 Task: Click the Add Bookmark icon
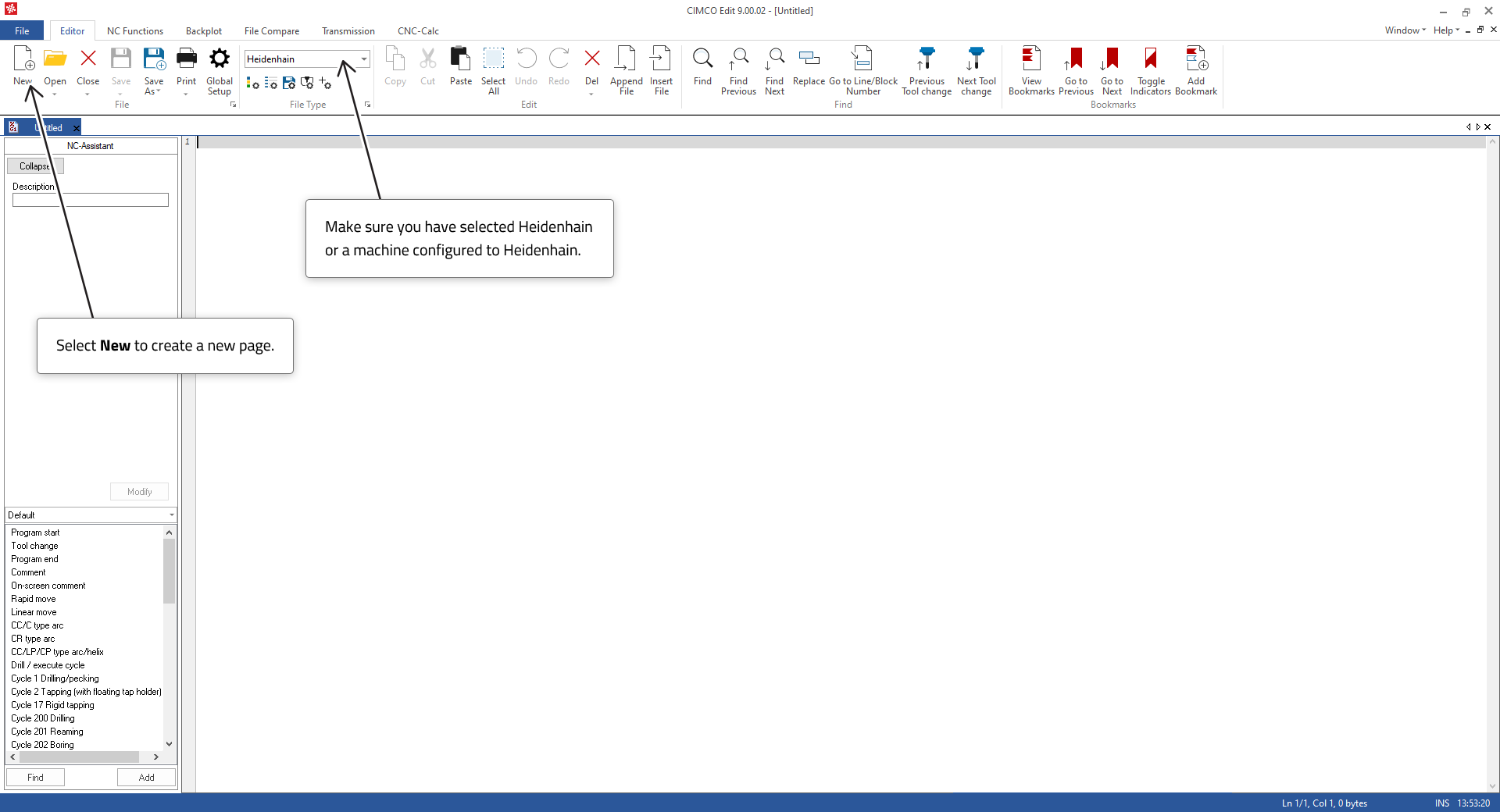coord(1195,59)
